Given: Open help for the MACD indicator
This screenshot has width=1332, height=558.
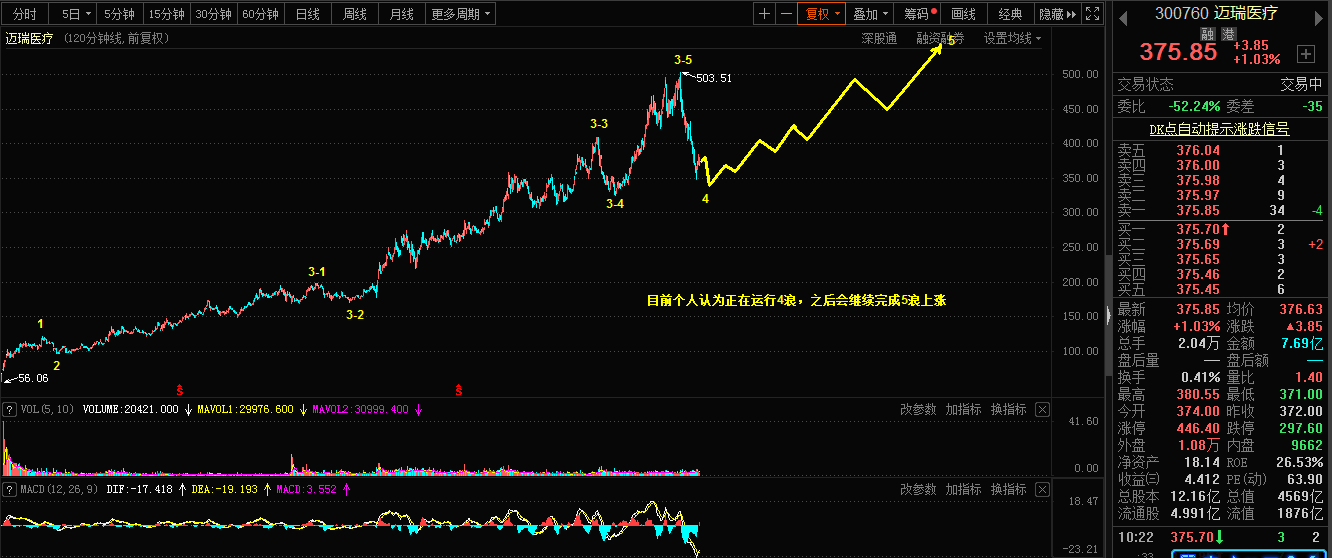Looking at the screenshot, I should point(9,489).
